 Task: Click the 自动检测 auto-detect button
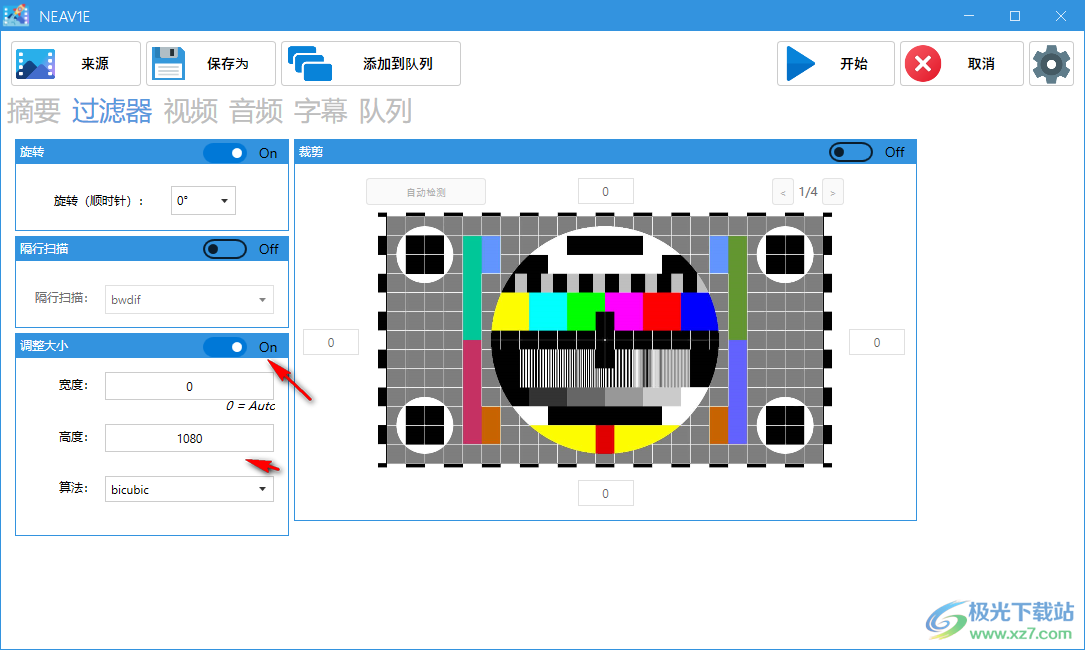[426, 192]
